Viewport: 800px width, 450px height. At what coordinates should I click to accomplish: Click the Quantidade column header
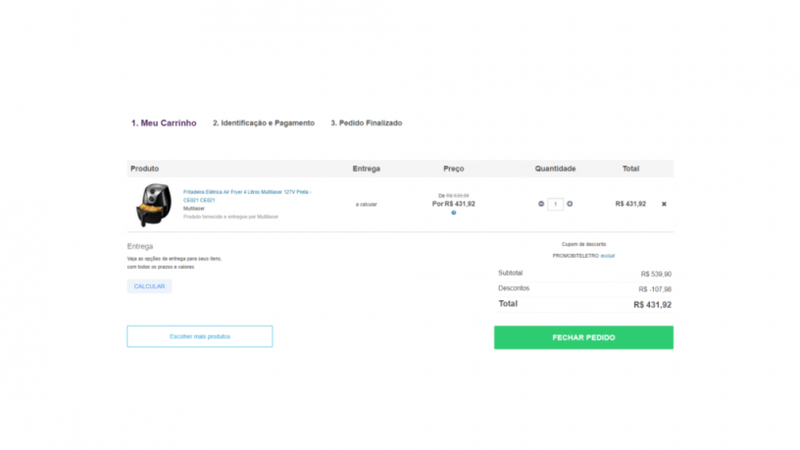(555, 168)
